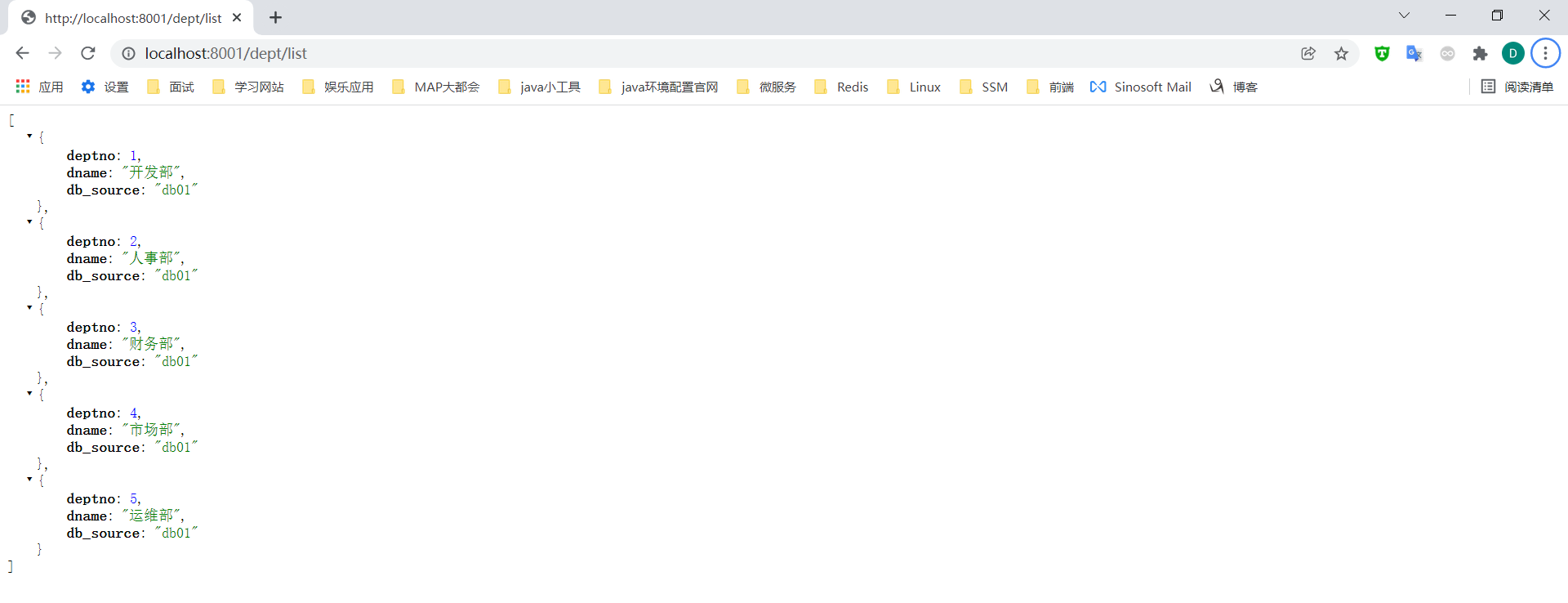Open the tab search dropdown arrow

[x=1404, y=16]
